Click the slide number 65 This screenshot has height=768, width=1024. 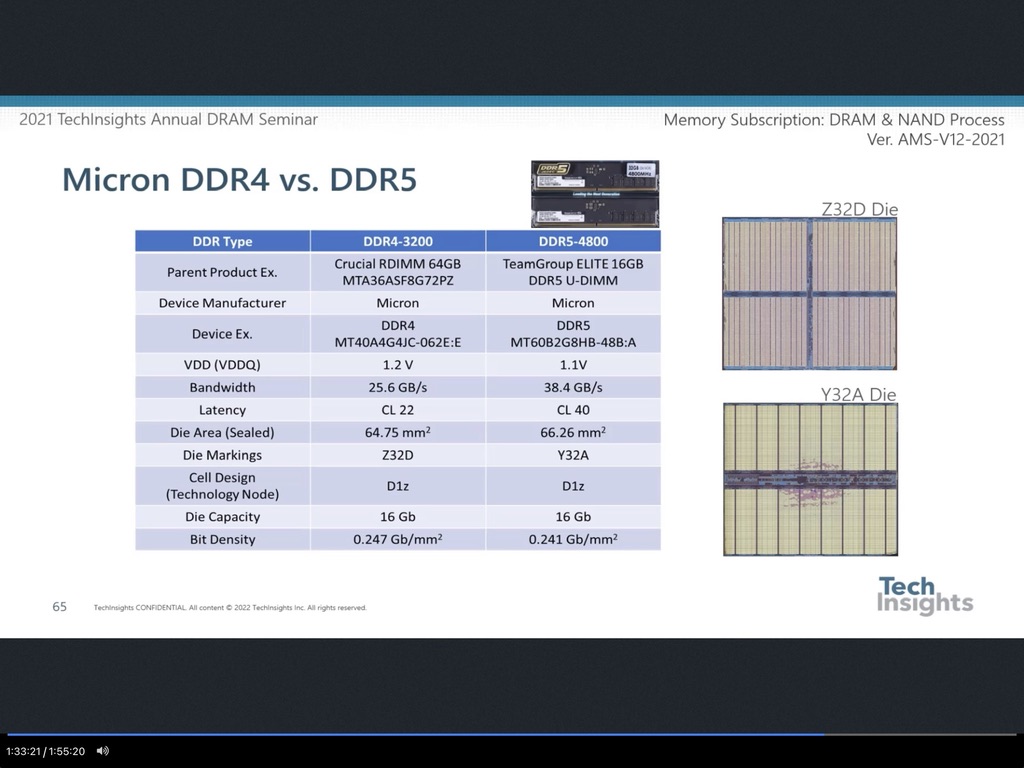[x=60, y=606]
